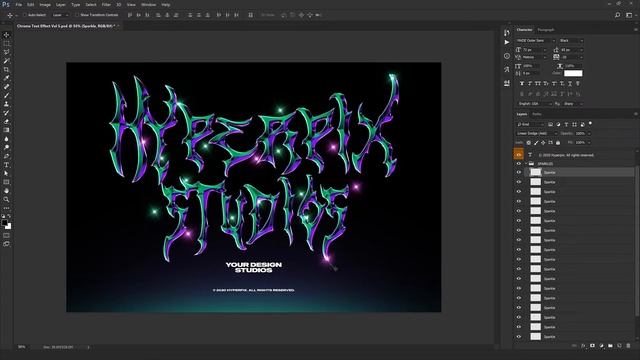Viewport: 640px width, 360px height.
Task: Select the Dodge tool
Action: [6, 147]
